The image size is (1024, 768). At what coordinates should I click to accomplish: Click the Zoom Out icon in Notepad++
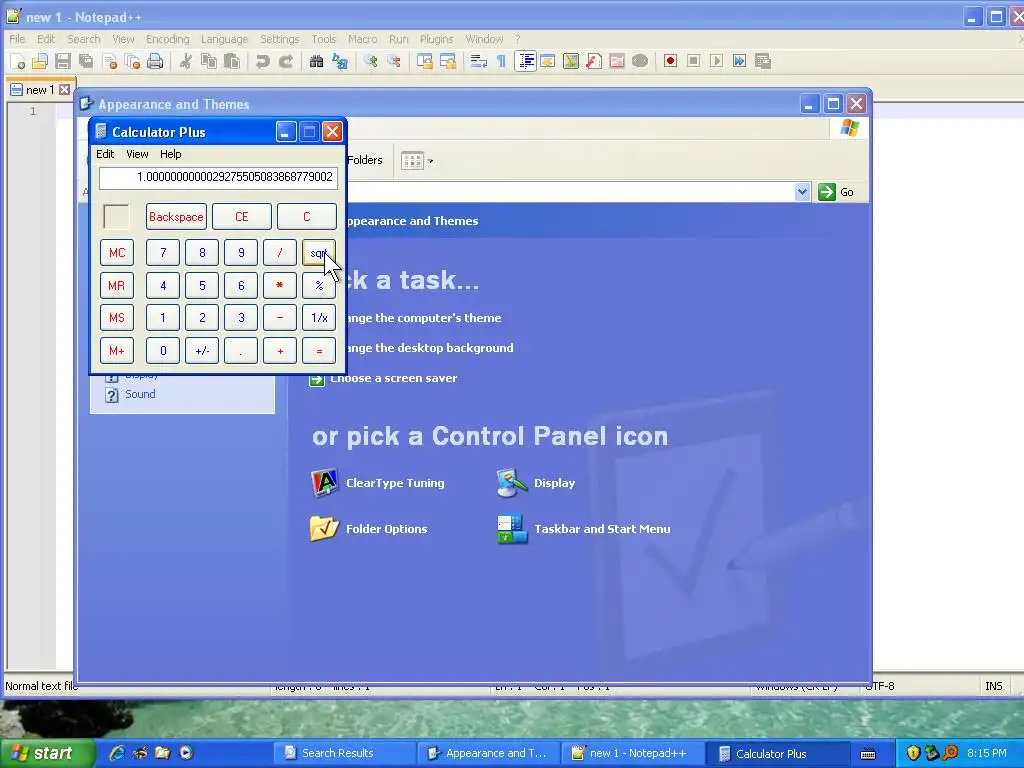394,61
